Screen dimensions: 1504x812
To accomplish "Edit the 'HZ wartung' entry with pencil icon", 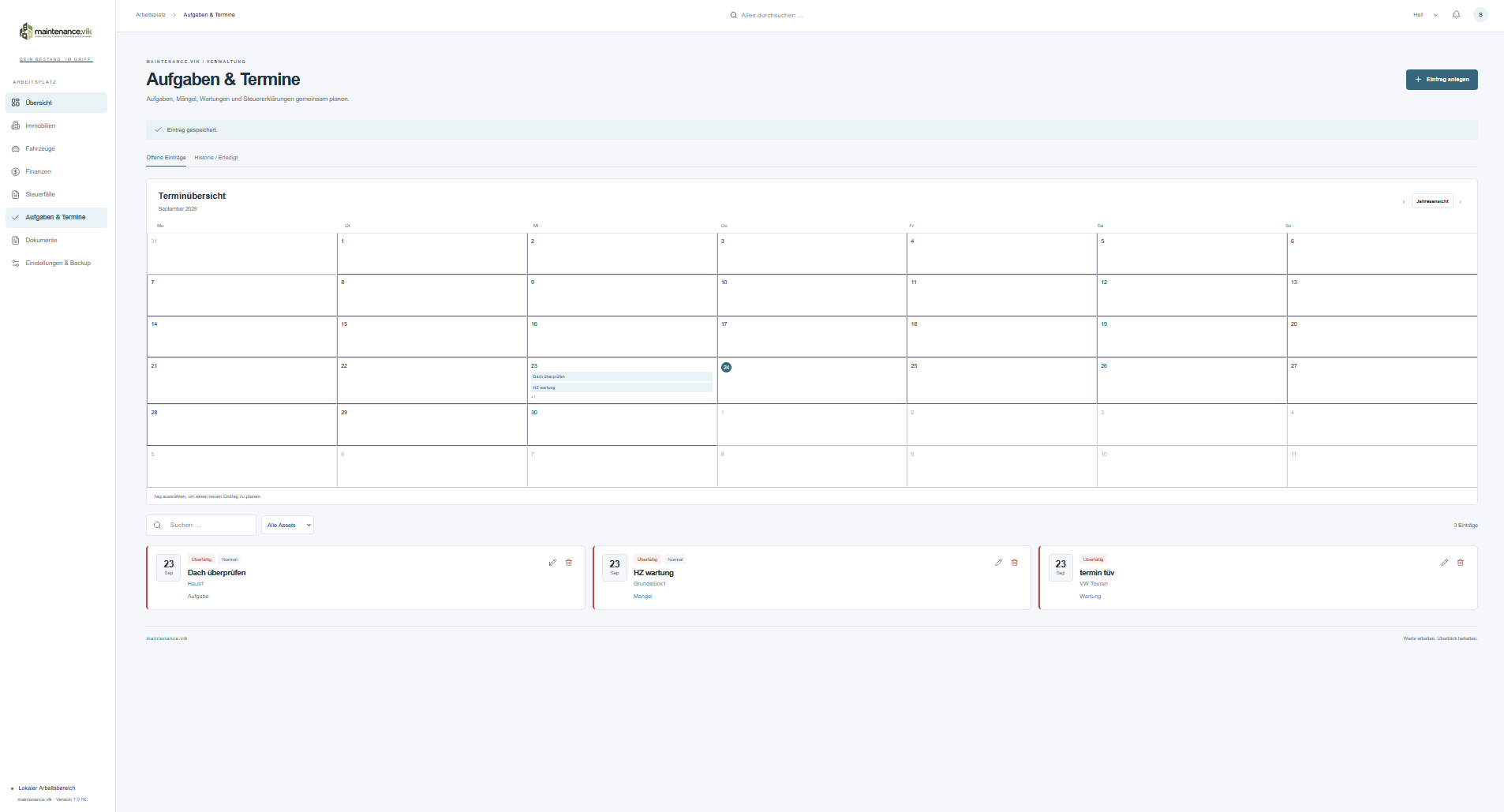I will pos(998,563).
